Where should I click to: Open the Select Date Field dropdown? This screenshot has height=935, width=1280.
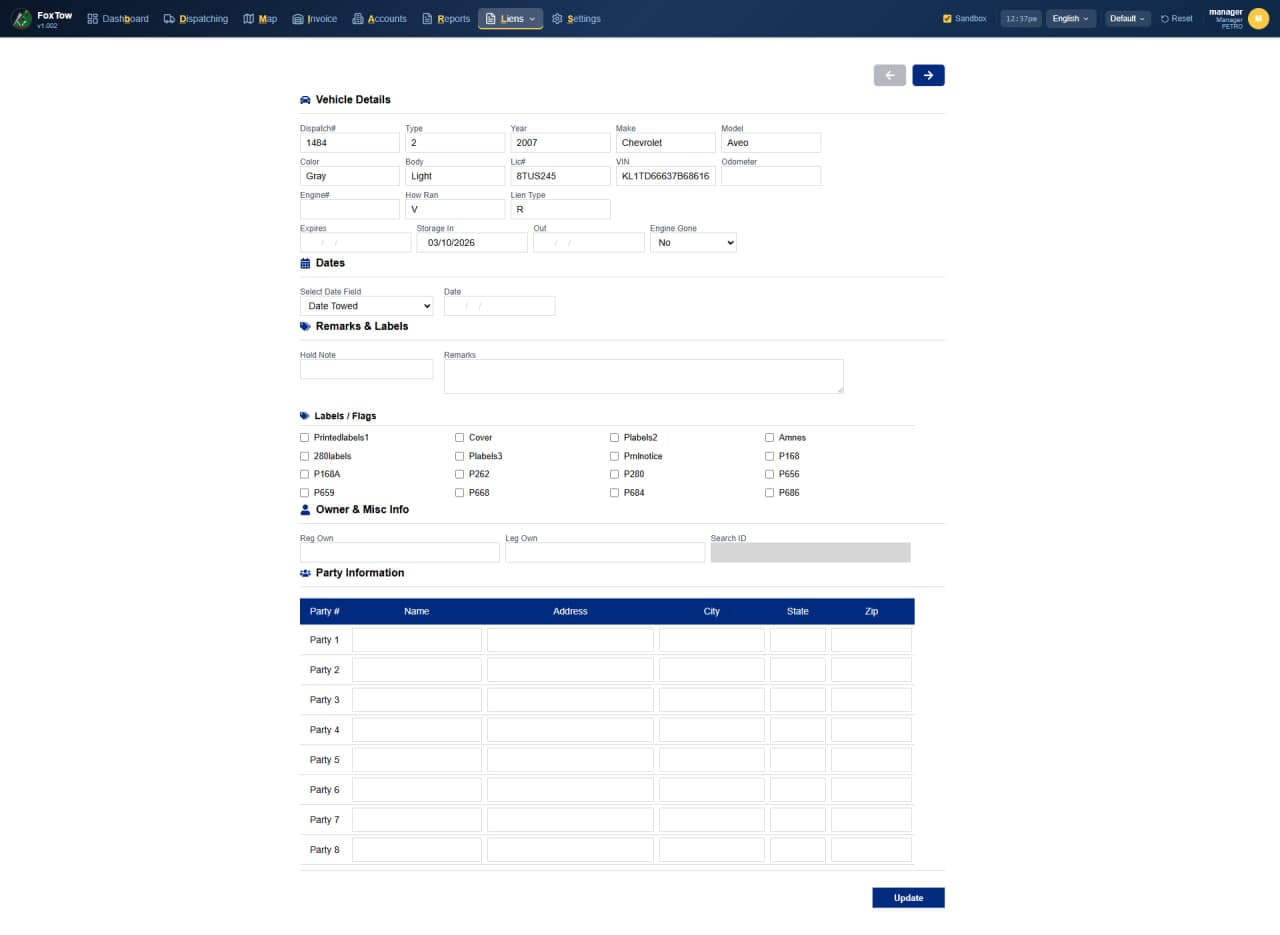click(x=366, y=305)
